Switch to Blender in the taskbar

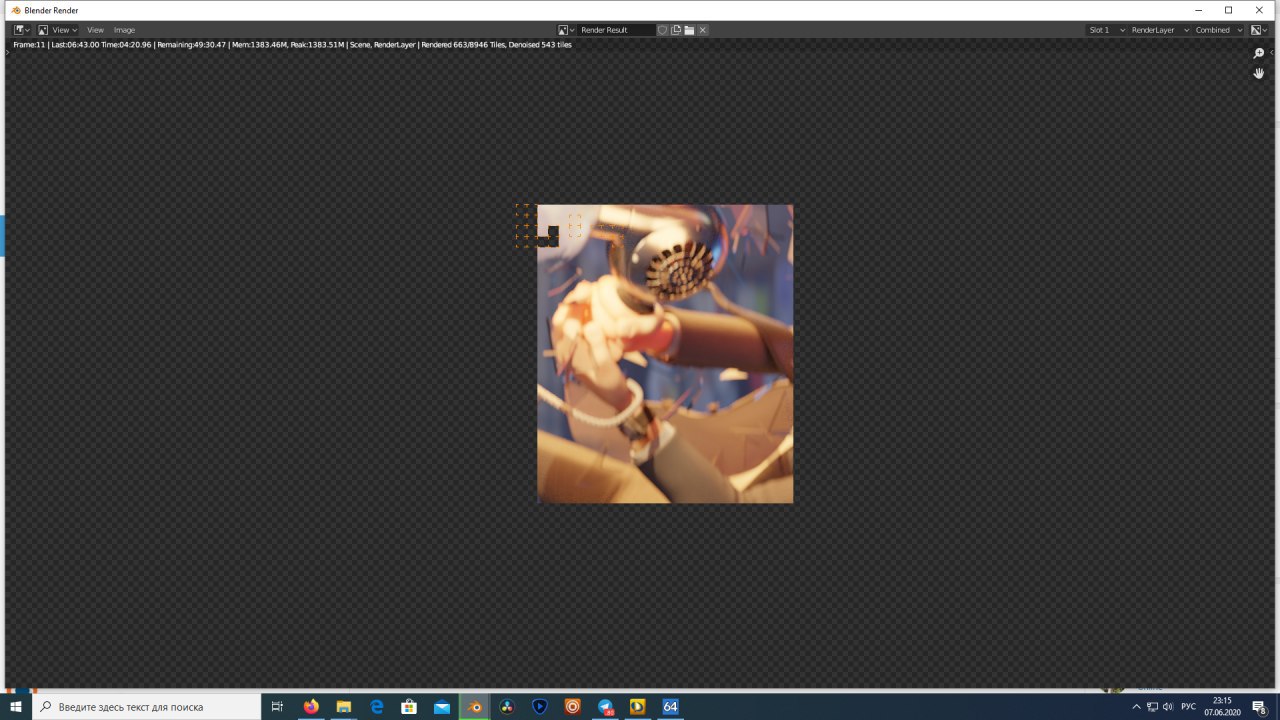click(475, 706)
